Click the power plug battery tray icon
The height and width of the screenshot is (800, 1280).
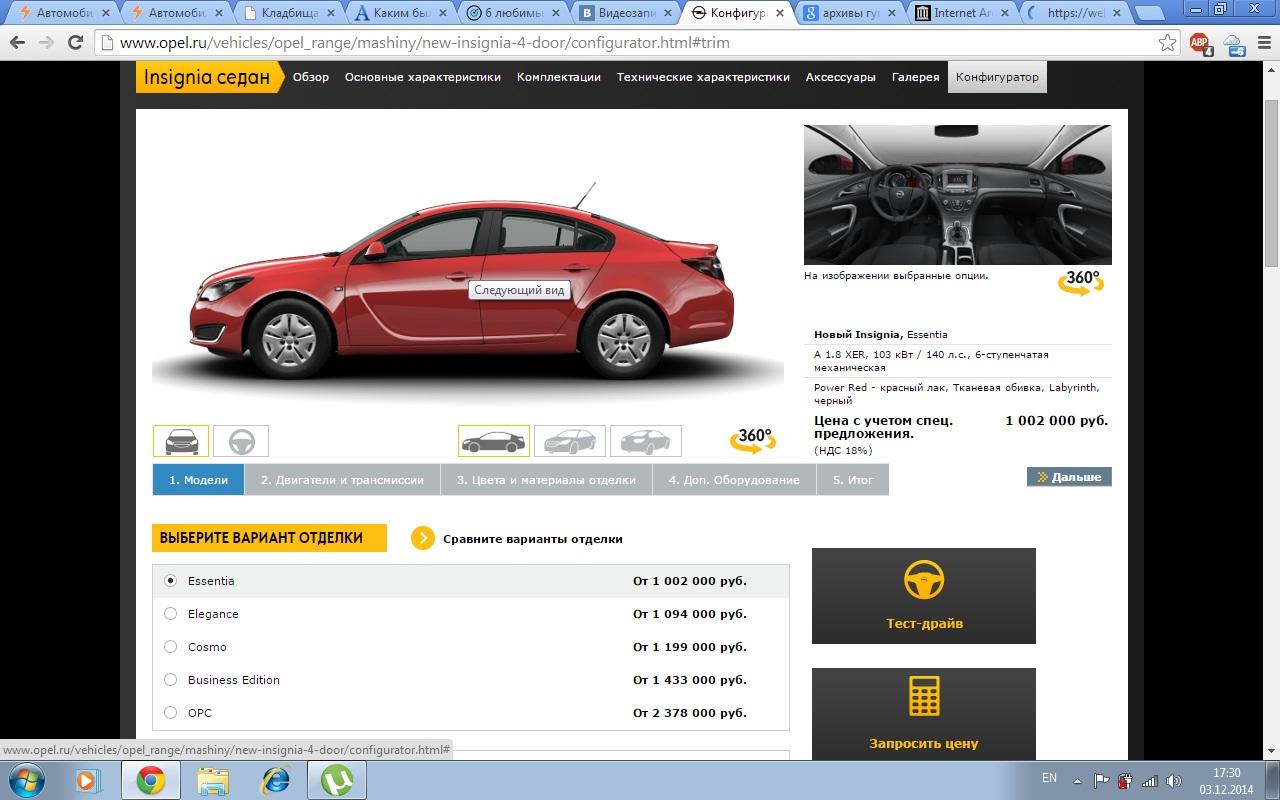(x=1126, y=780)
